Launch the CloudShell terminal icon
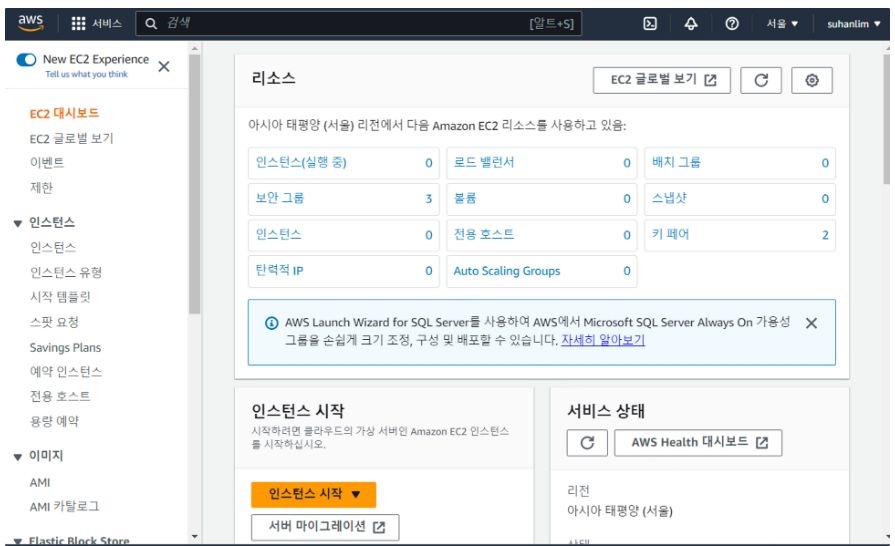The width and height of the screenshot is (895, 546). click(650, 23)
